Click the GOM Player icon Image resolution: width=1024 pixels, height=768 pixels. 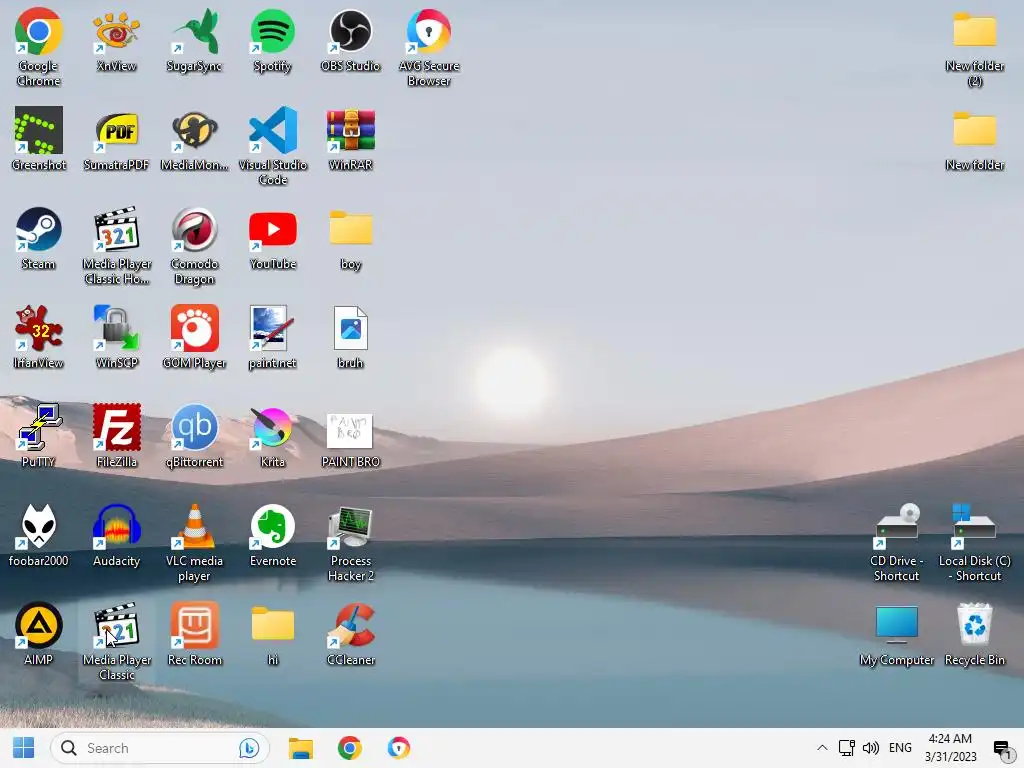[195, 328]
